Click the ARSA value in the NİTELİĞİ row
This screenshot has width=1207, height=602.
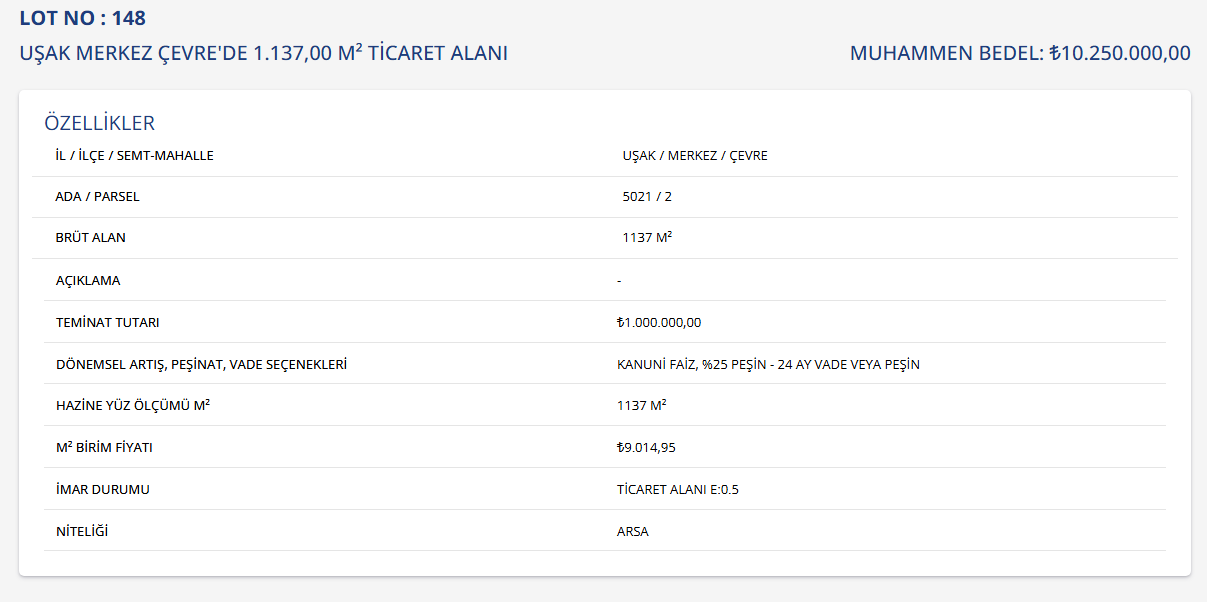tap(633, 532)
